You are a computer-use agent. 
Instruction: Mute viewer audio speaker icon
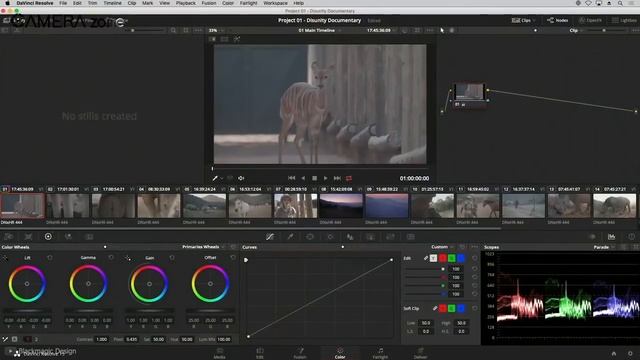point(241,178)
